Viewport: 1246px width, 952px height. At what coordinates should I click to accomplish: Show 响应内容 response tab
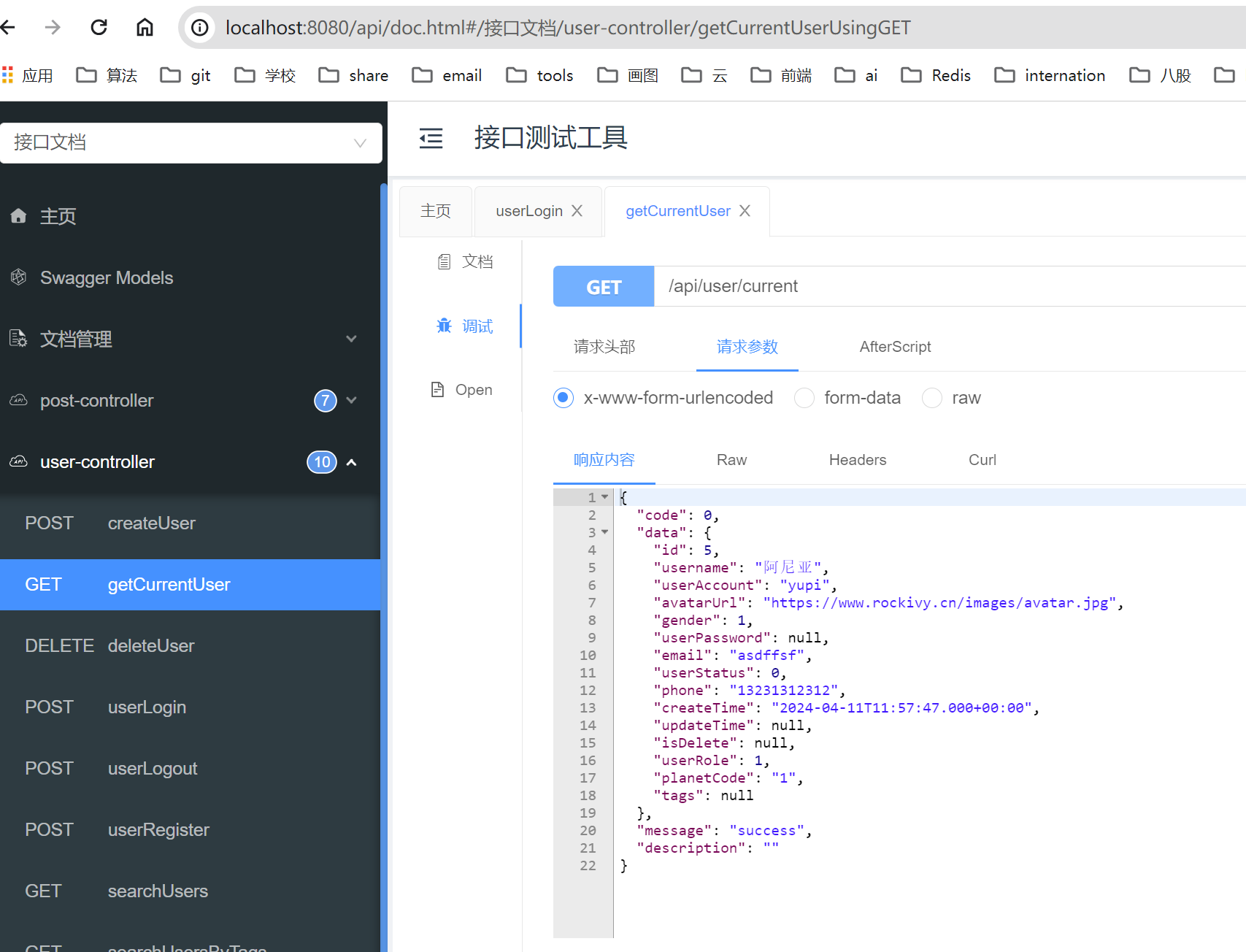click(604, 460)
